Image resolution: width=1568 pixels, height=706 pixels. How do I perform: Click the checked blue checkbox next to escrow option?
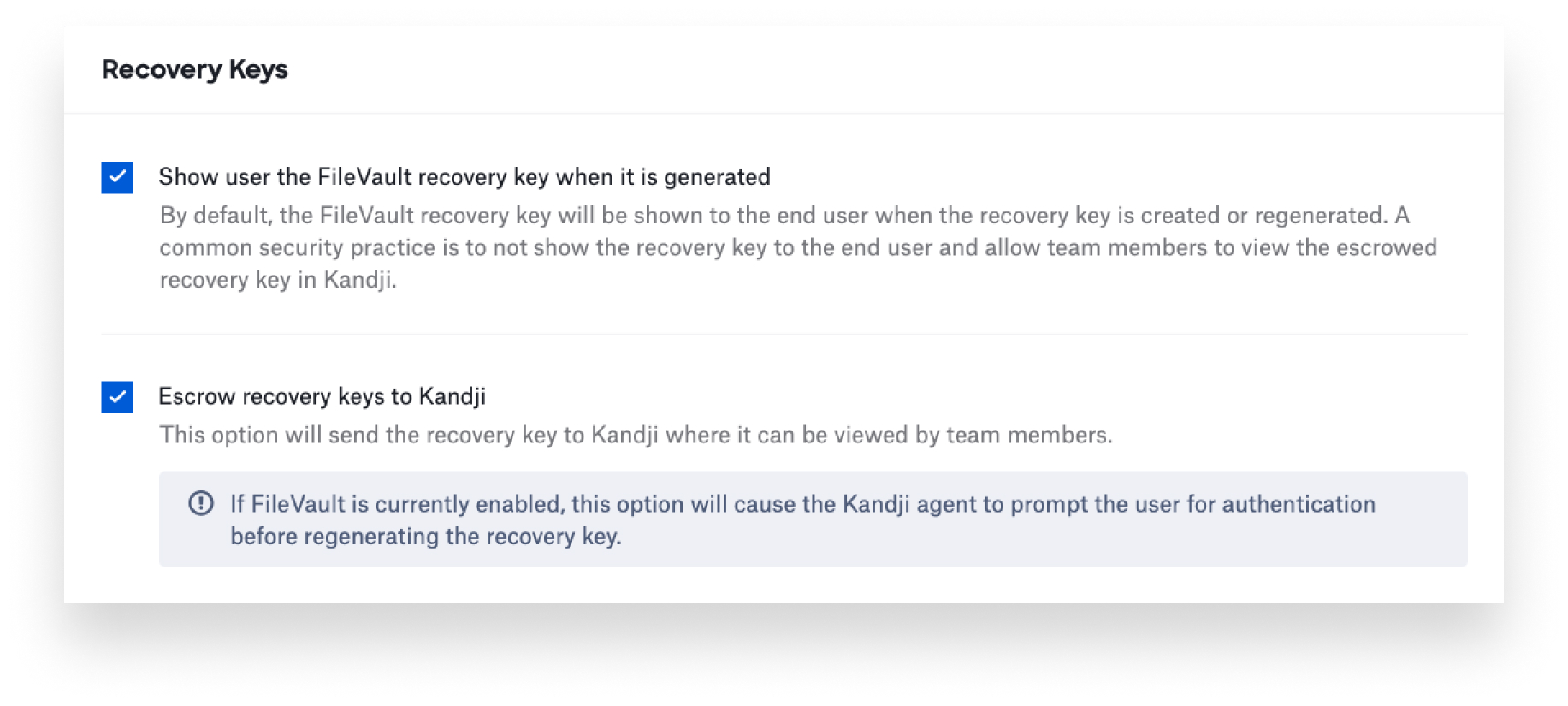(117, 396)
